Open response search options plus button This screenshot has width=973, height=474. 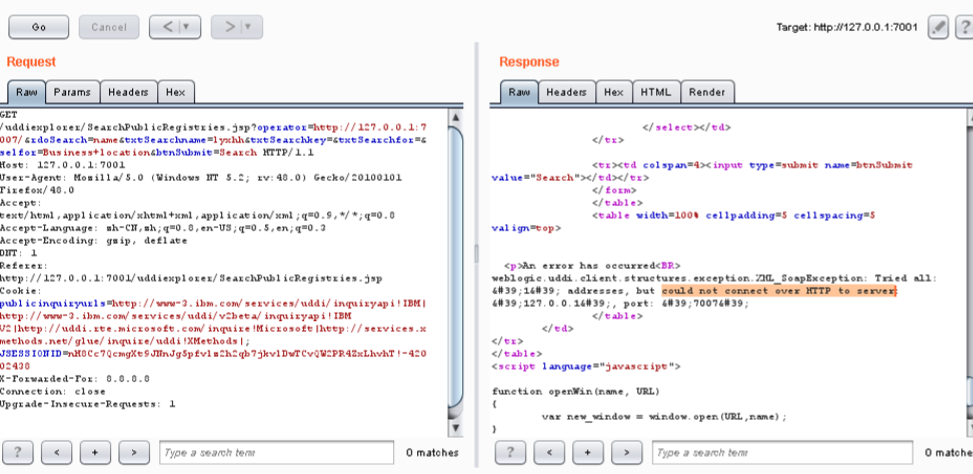587,452
